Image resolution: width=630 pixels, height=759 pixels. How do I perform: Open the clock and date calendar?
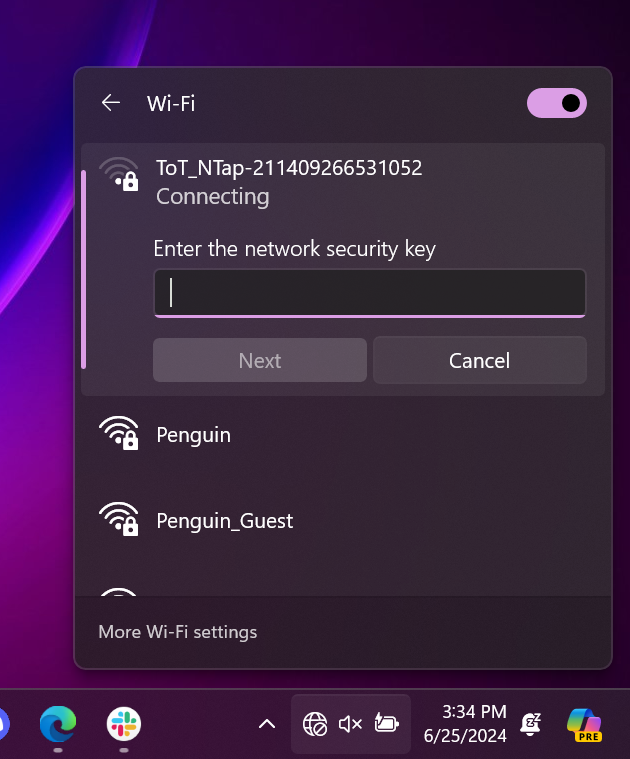click(x=465, y=724)
